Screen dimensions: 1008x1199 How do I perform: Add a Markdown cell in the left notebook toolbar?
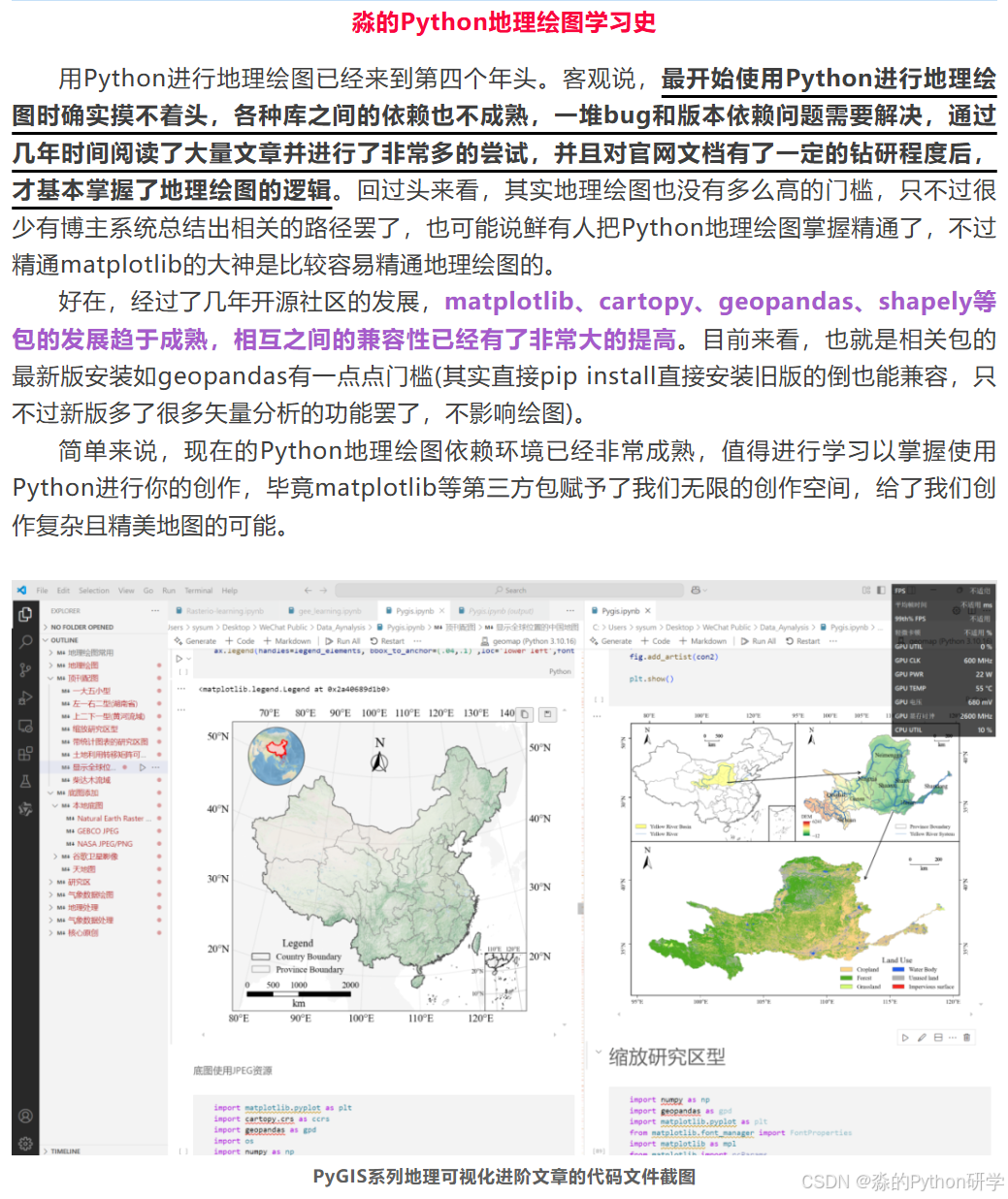(287, 641)
